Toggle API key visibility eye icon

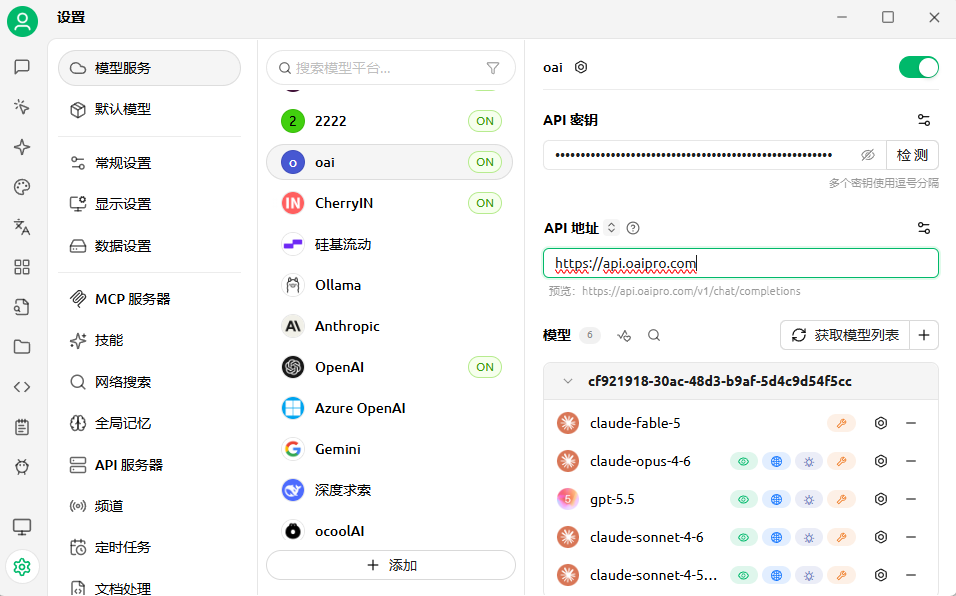tap(868, 155)
